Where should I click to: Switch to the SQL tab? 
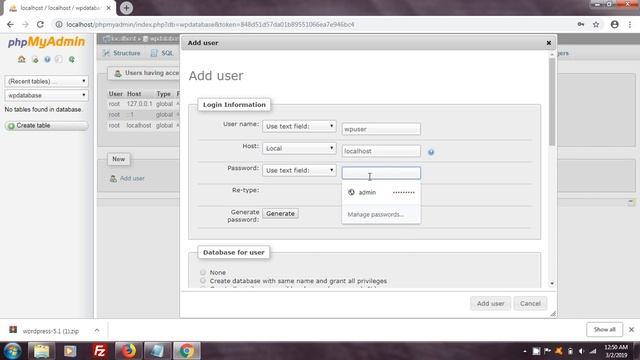(162, 53)
